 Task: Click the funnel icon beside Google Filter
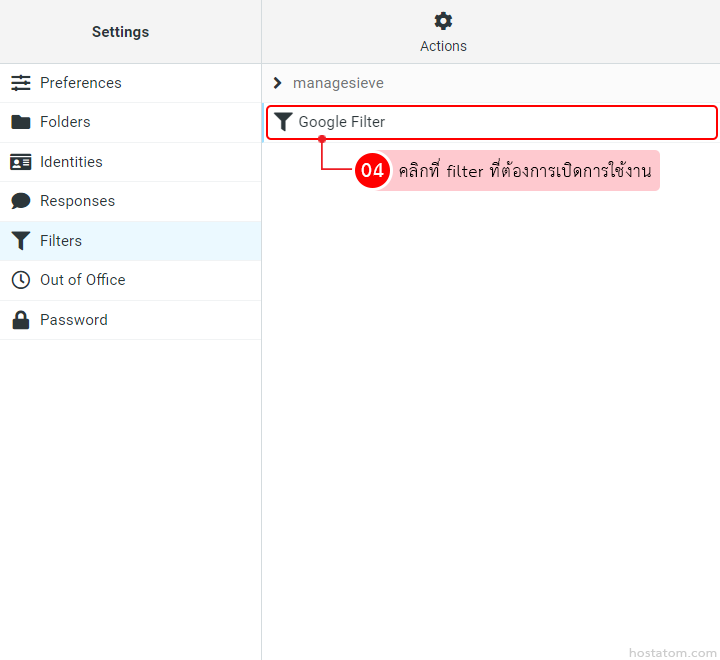click(284, 122)
